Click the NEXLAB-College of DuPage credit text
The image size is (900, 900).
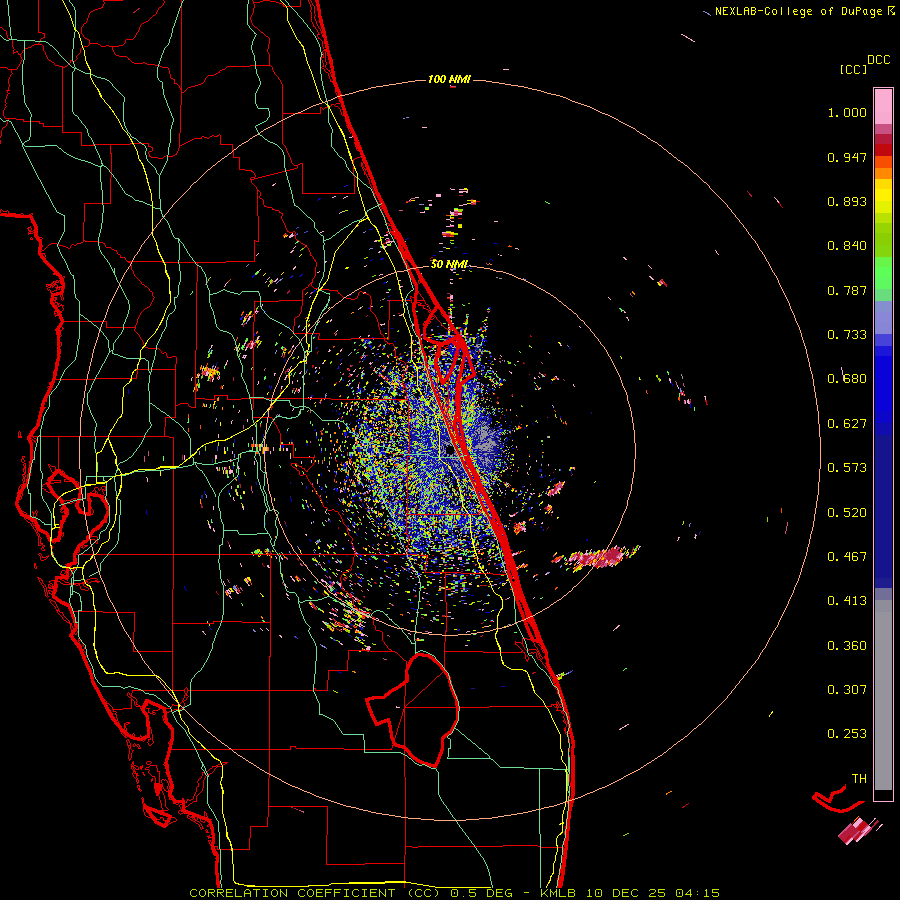[798, 11]
